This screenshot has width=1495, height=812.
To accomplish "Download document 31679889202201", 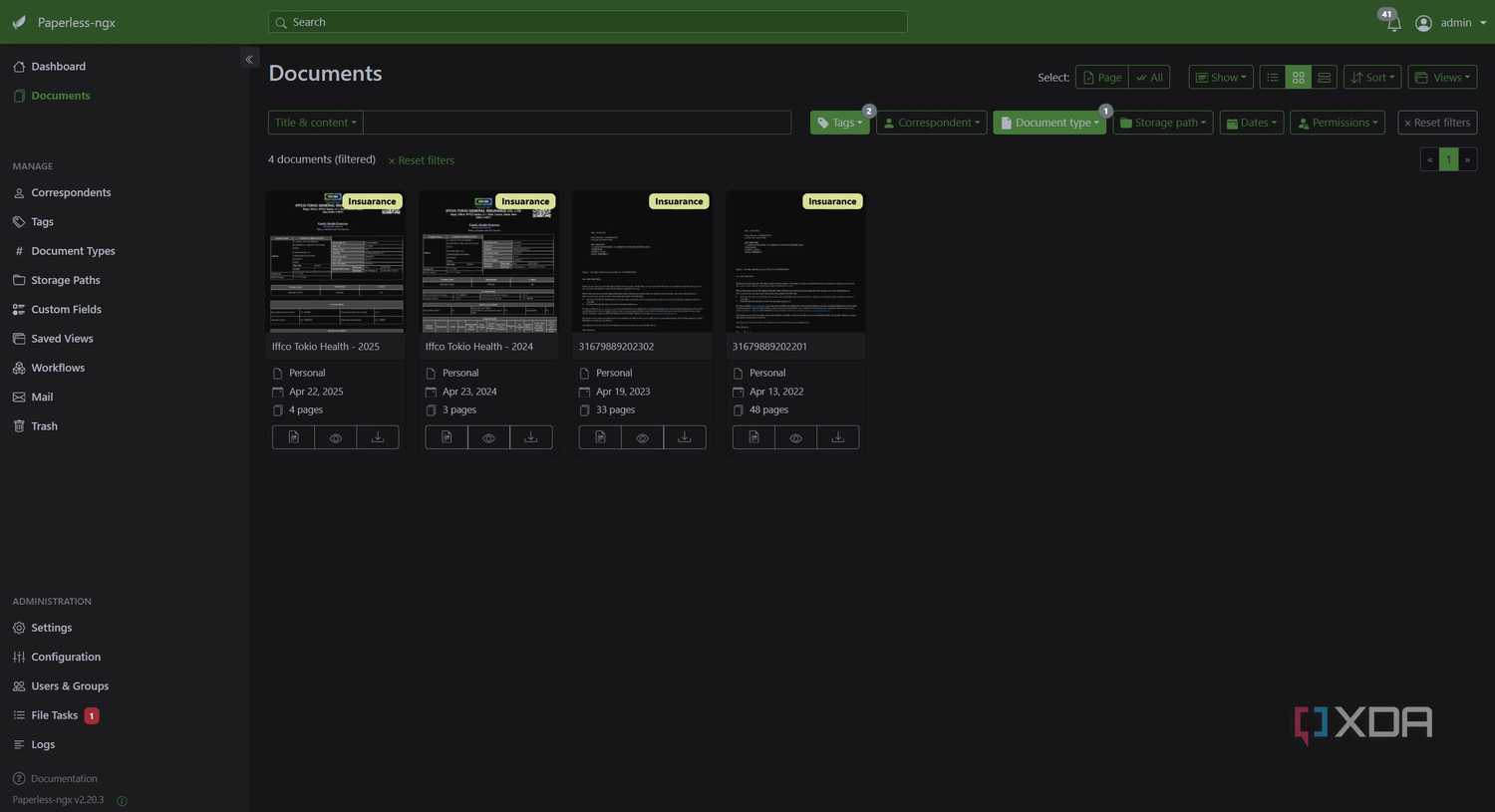I will point(838,437).
